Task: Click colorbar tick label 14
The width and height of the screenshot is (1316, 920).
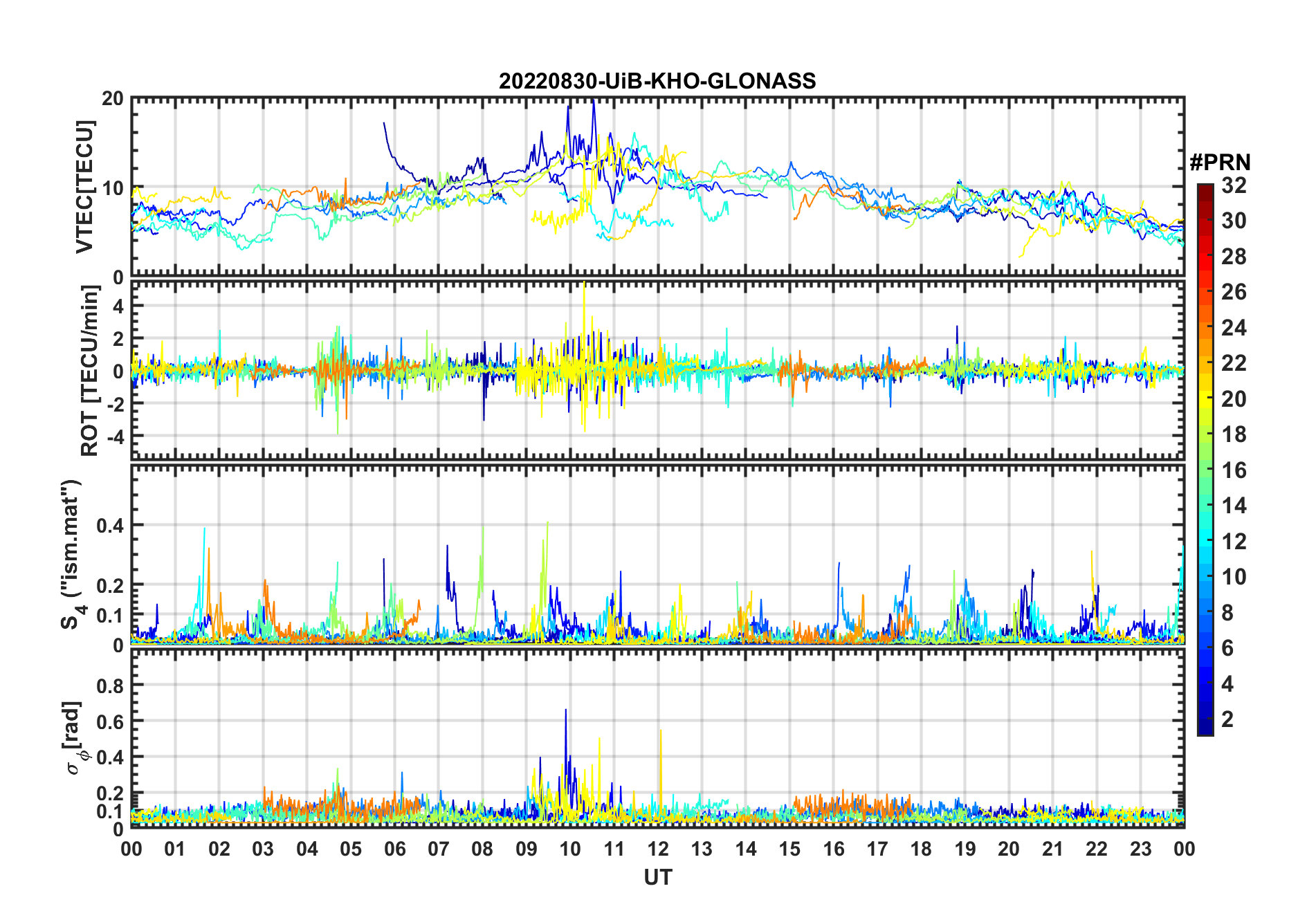Action: click(1234, 506)
